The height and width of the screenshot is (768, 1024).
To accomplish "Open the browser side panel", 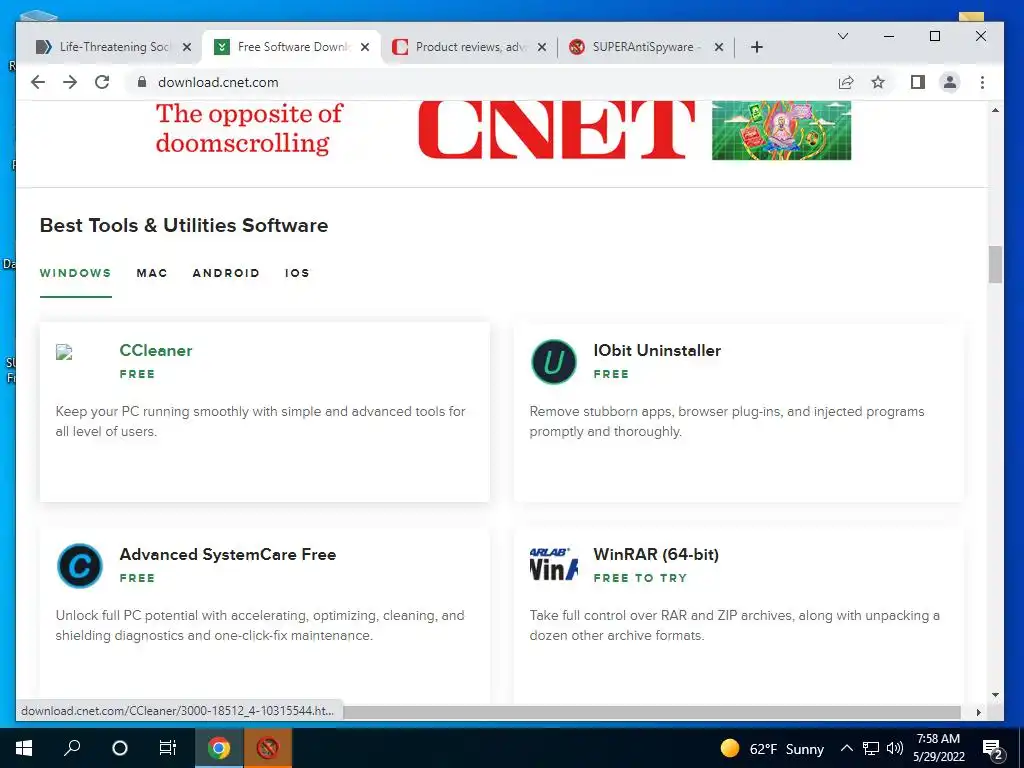I will point(918,82).
